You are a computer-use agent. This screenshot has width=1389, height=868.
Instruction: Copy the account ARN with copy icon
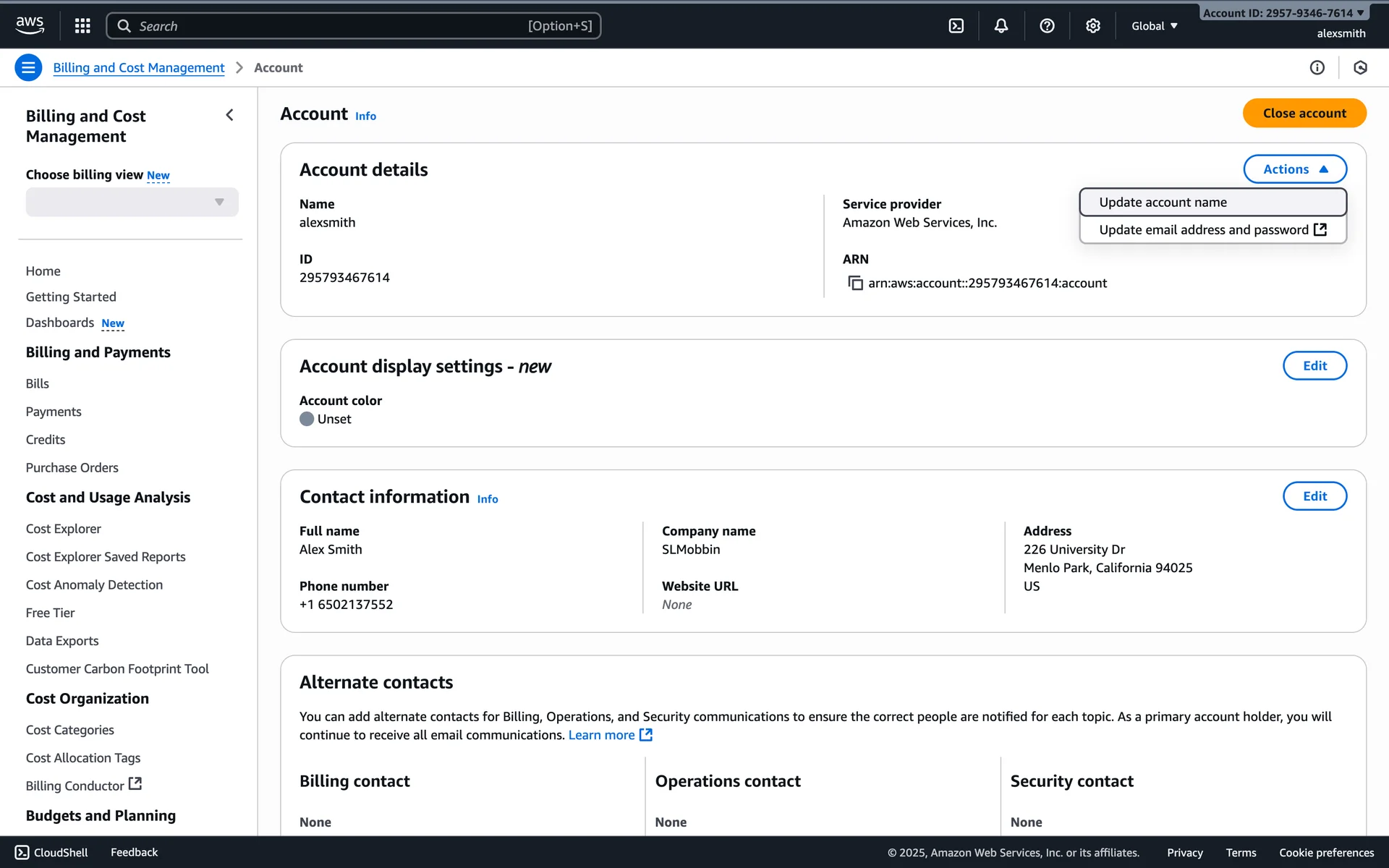point(855,283)
